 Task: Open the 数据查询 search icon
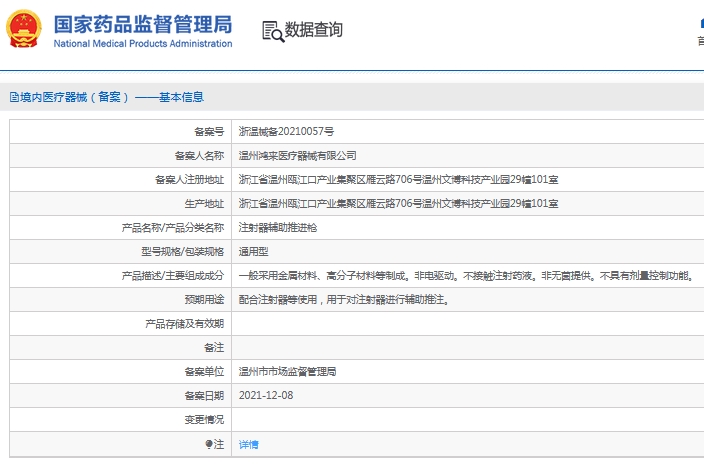(x=273, y=31)
